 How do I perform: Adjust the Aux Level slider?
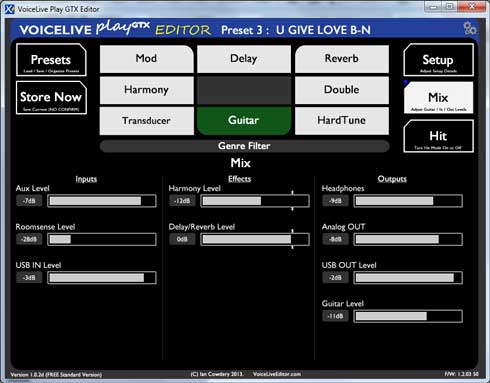(102, 201)
